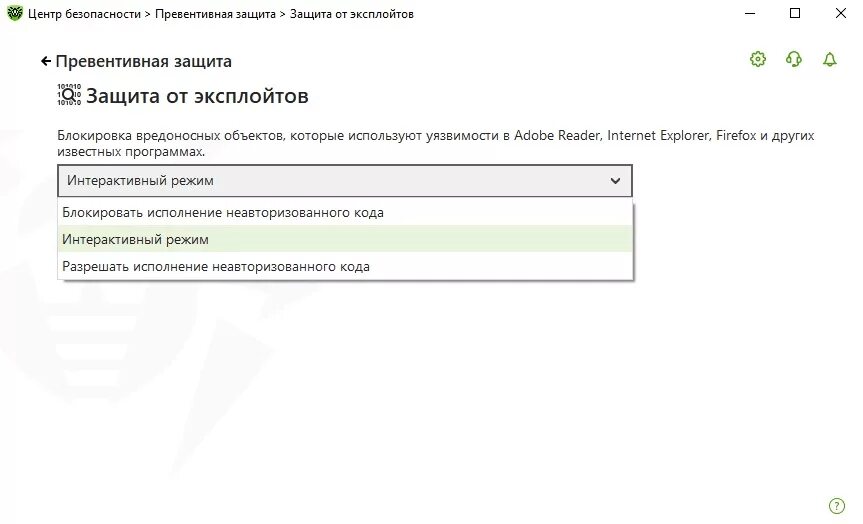Maximize the Dr.Web window

[795, 13]
